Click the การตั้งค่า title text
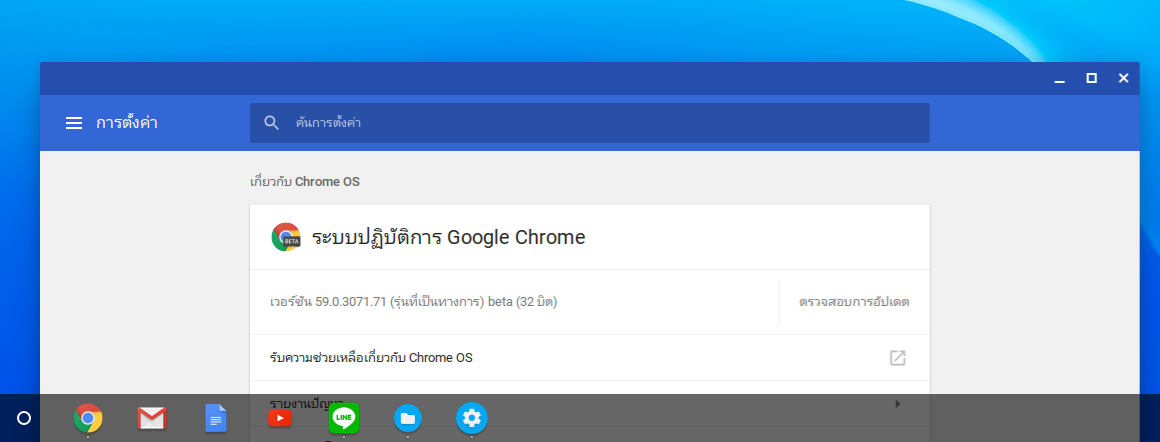The height and width of the screenshot is (442, 1160). [127, 123]
